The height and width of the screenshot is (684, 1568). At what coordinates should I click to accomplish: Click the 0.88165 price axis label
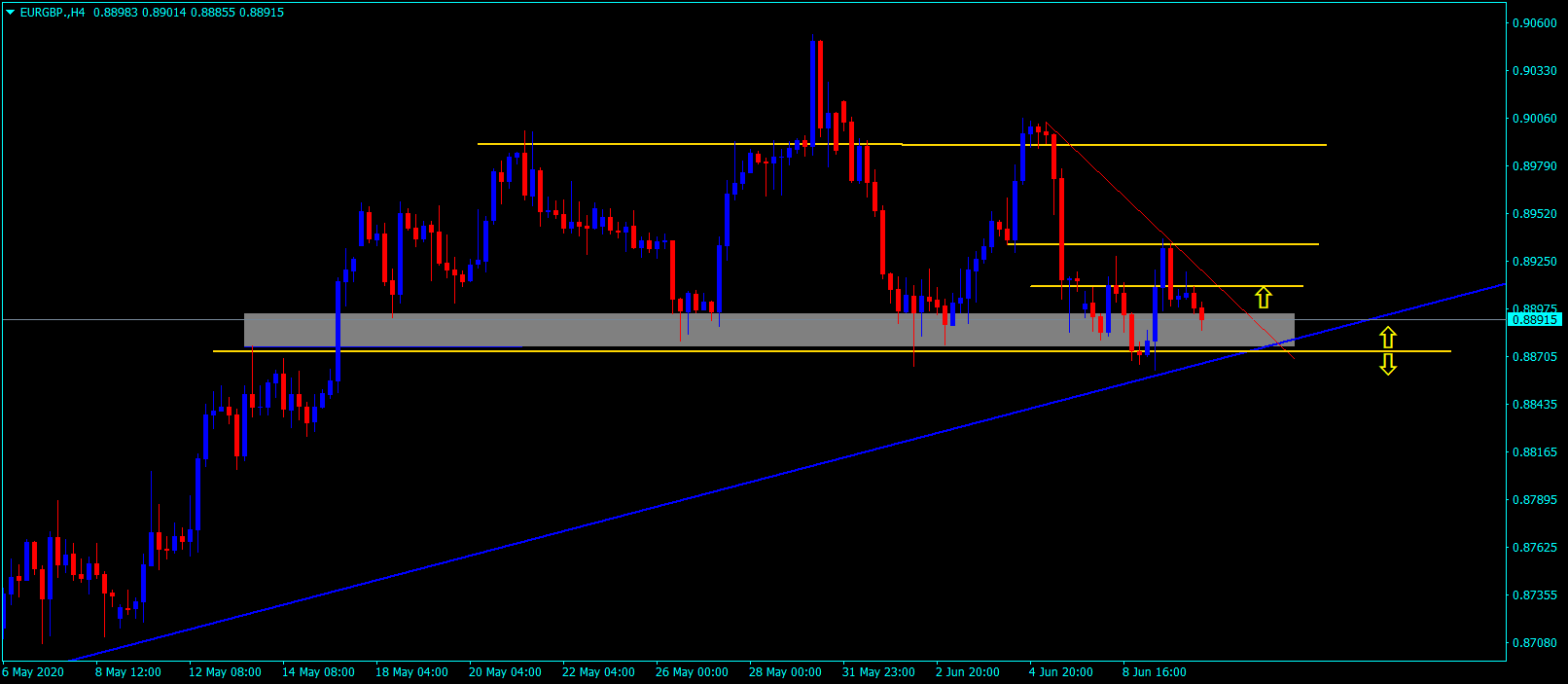1535,452
